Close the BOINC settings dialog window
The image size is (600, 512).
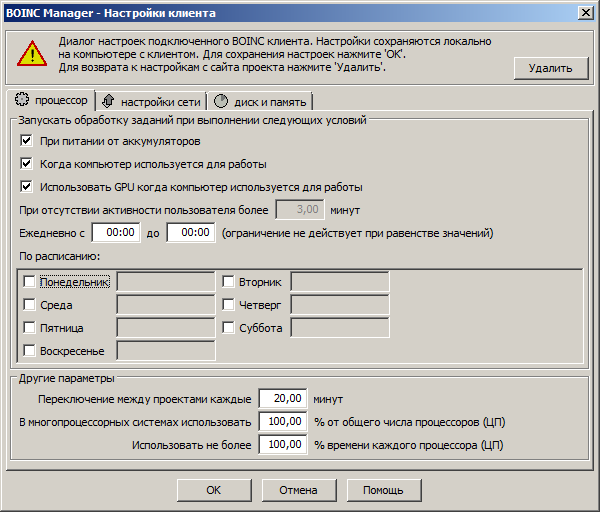tap(583, 11)
